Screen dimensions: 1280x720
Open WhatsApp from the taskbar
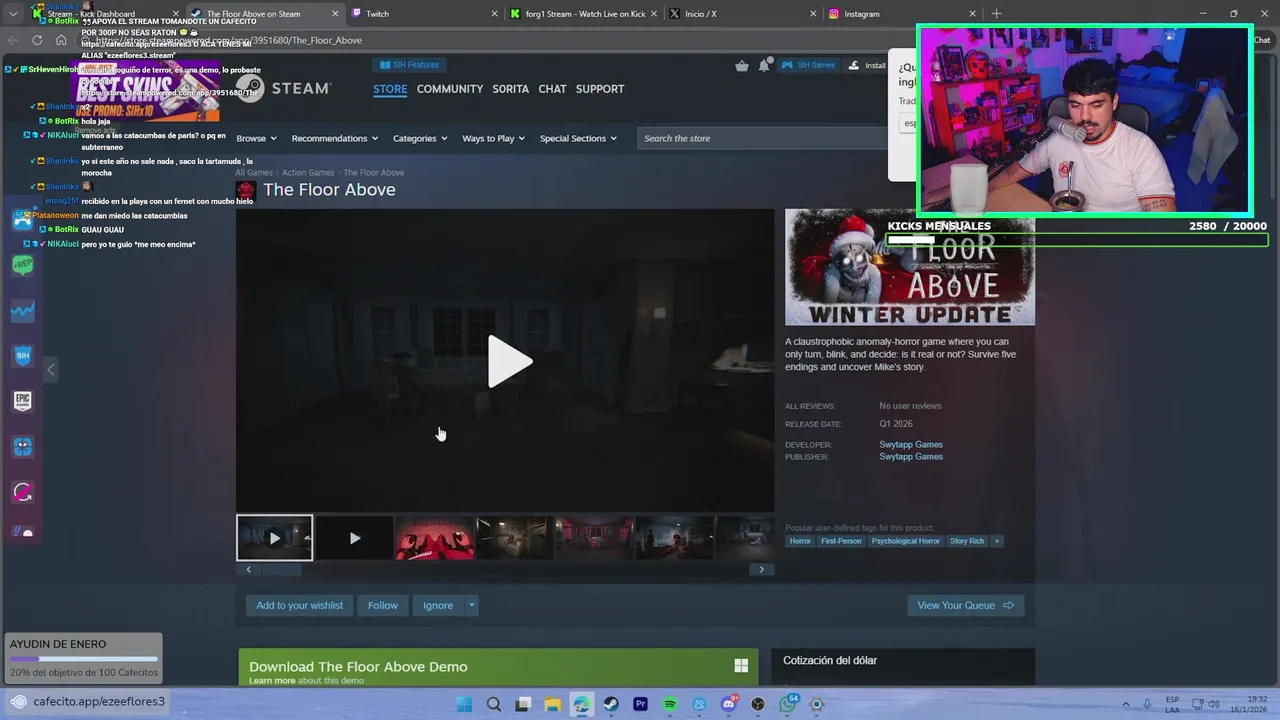[x=788, y=704]
